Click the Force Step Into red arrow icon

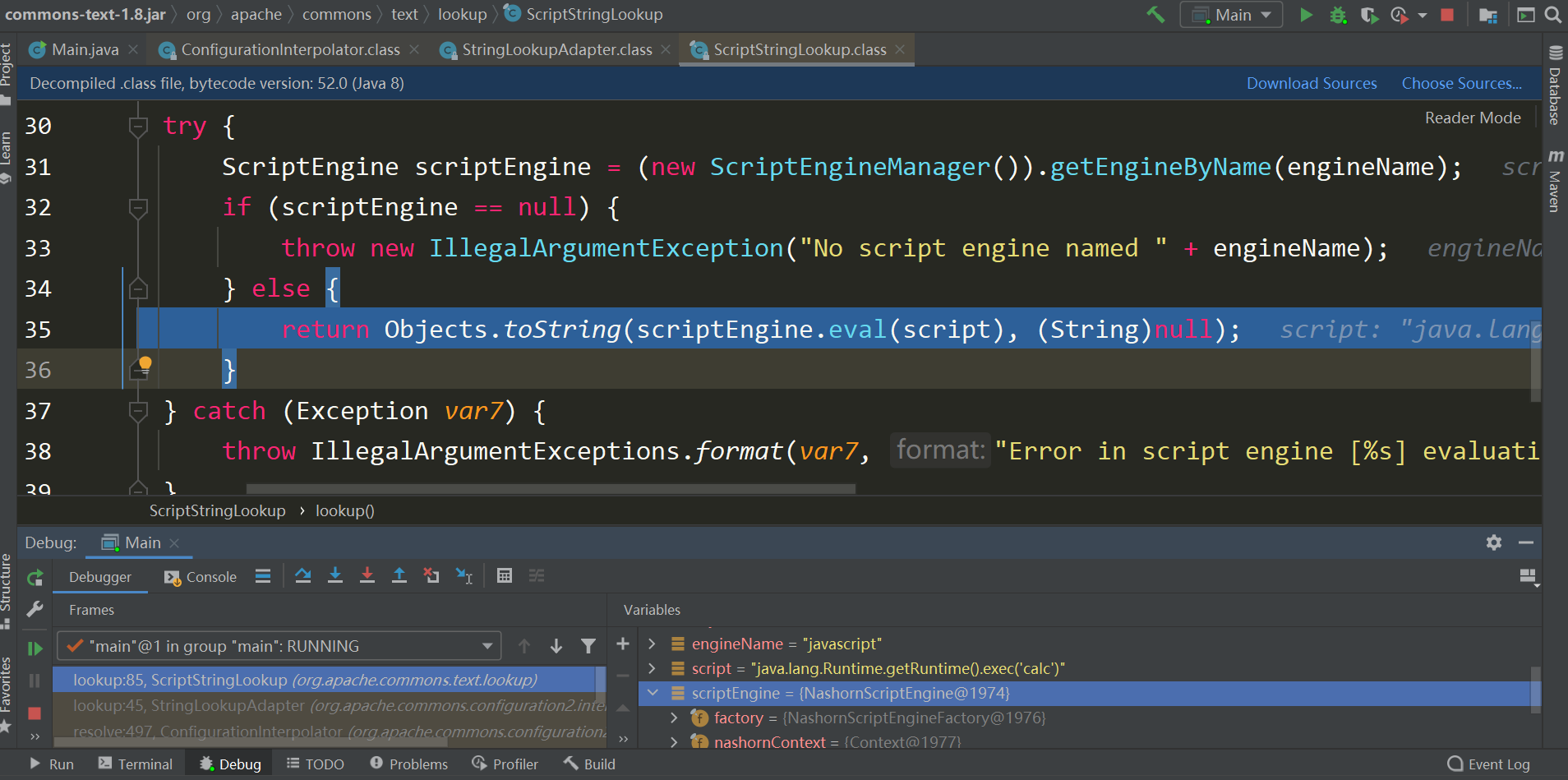[x=367, y=575]
